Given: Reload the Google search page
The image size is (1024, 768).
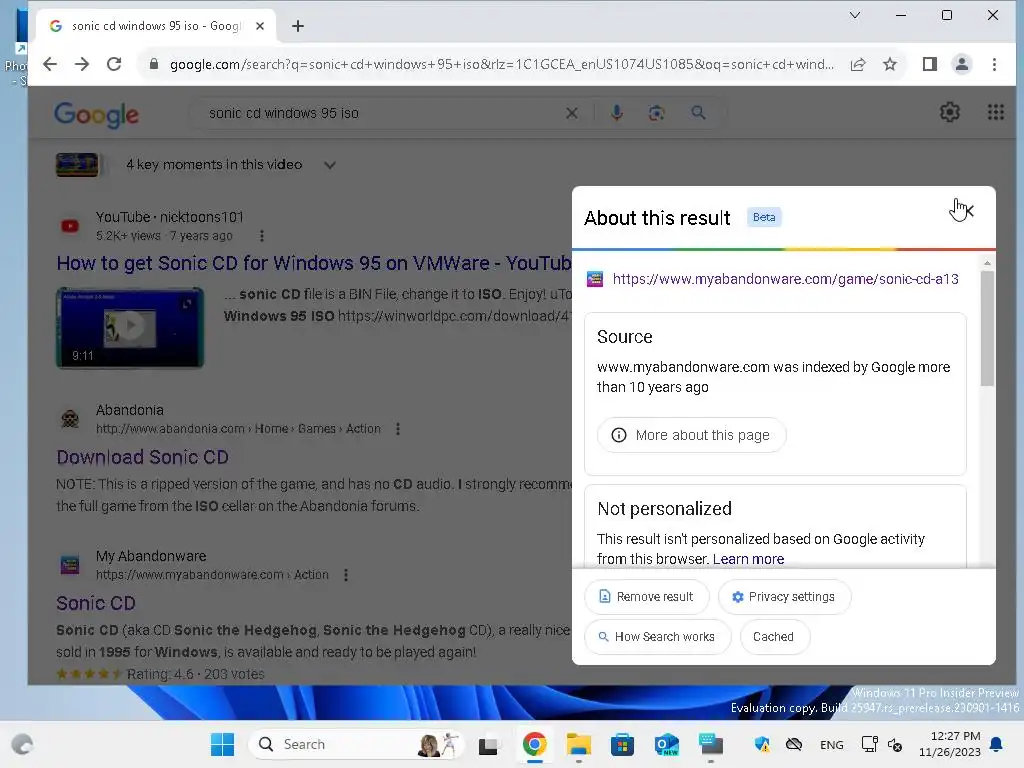Looking at the screenshot, I should point(114,64).
